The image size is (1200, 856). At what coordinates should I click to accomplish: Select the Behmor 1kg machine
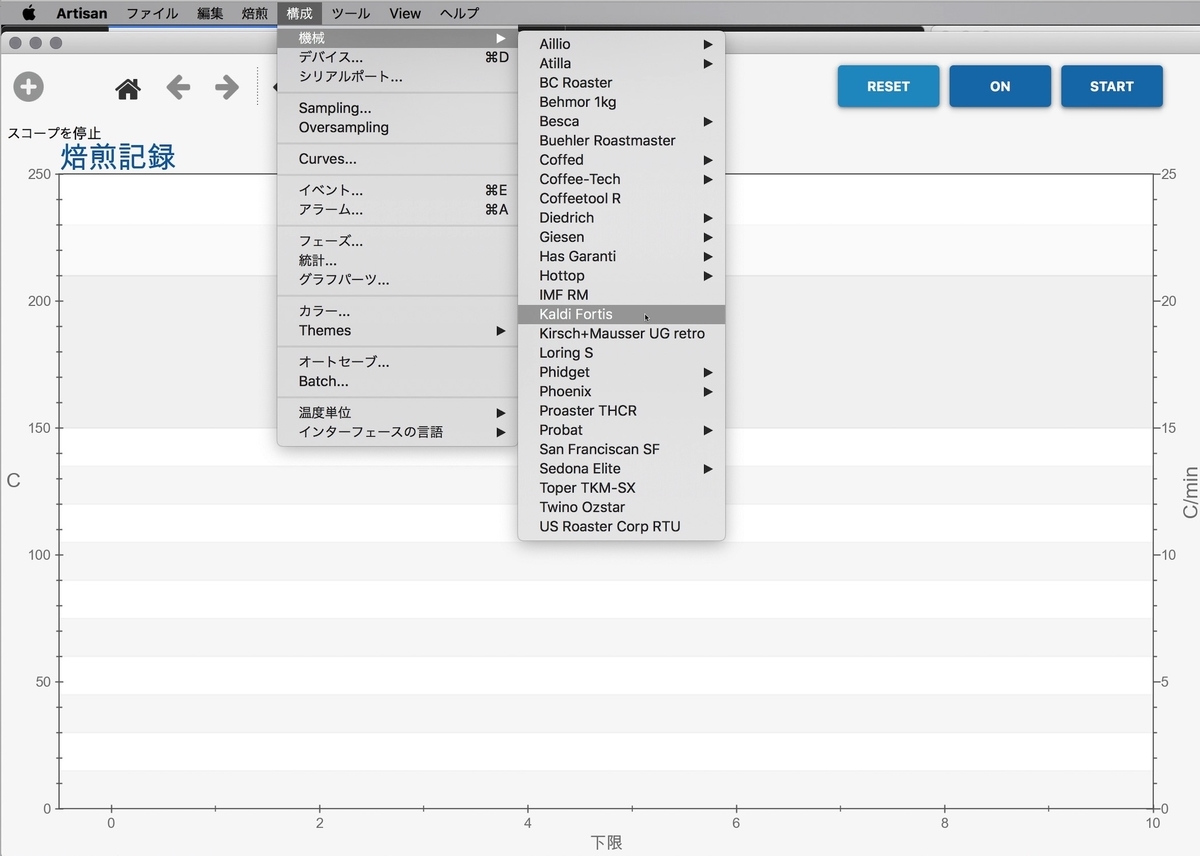pos(622,102)
